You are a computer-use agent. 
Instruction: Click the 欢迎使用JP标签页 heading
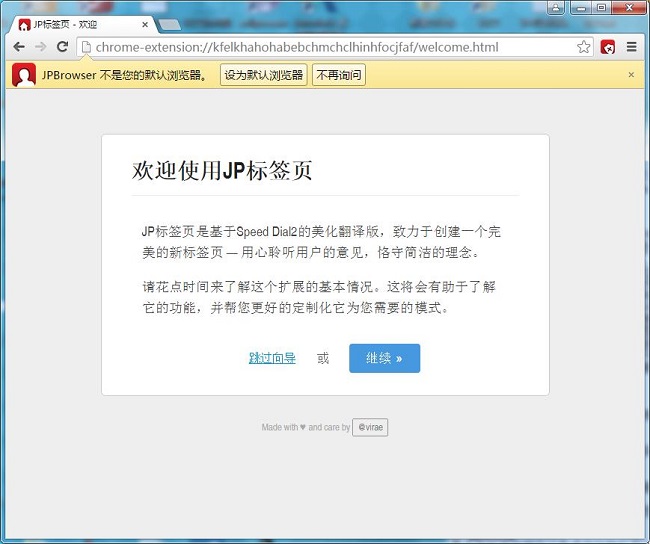[x=222, y=170]
